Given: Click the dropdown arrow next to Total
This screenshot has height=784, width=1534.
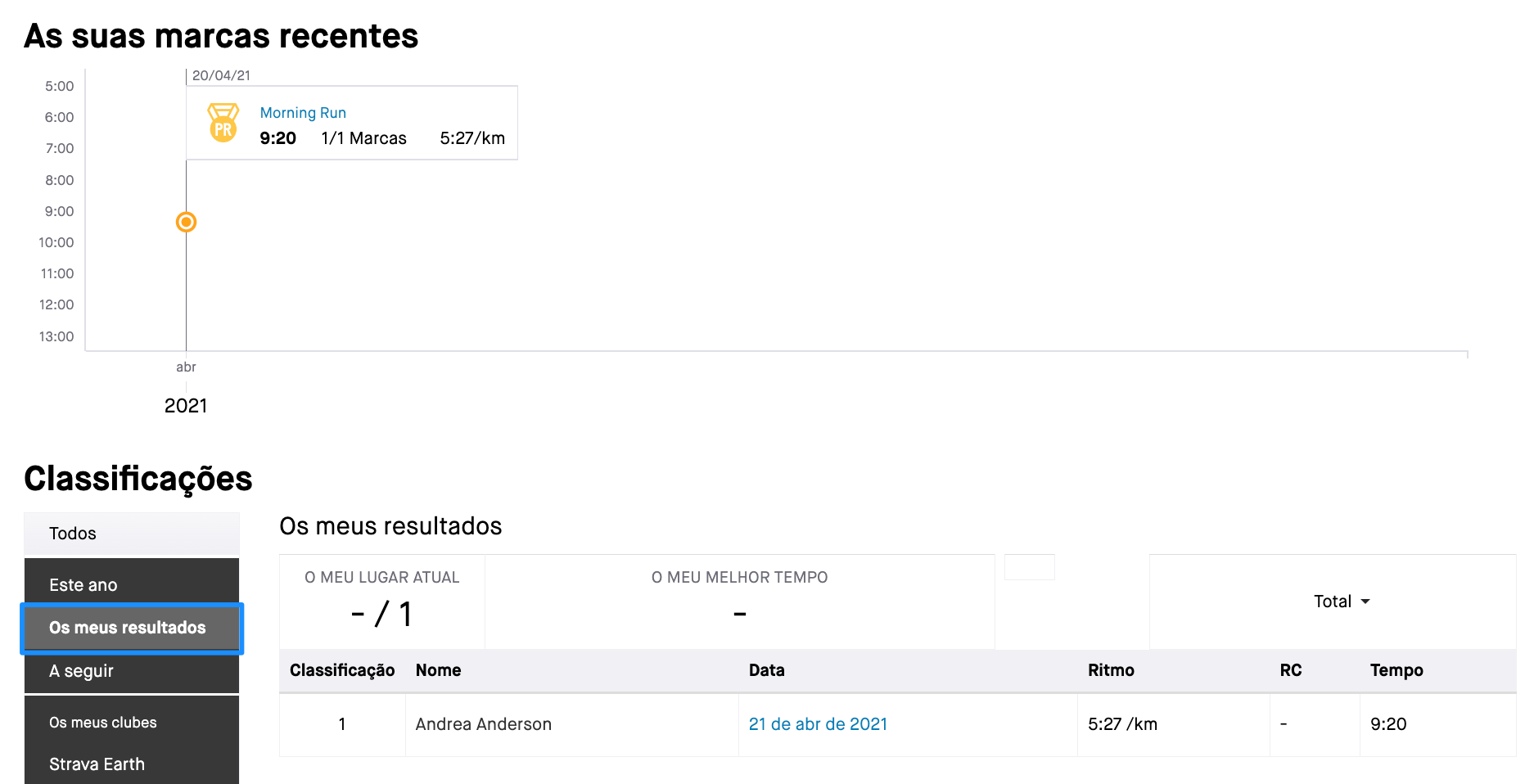Looking at the screenshot, I should point(1365,602).
